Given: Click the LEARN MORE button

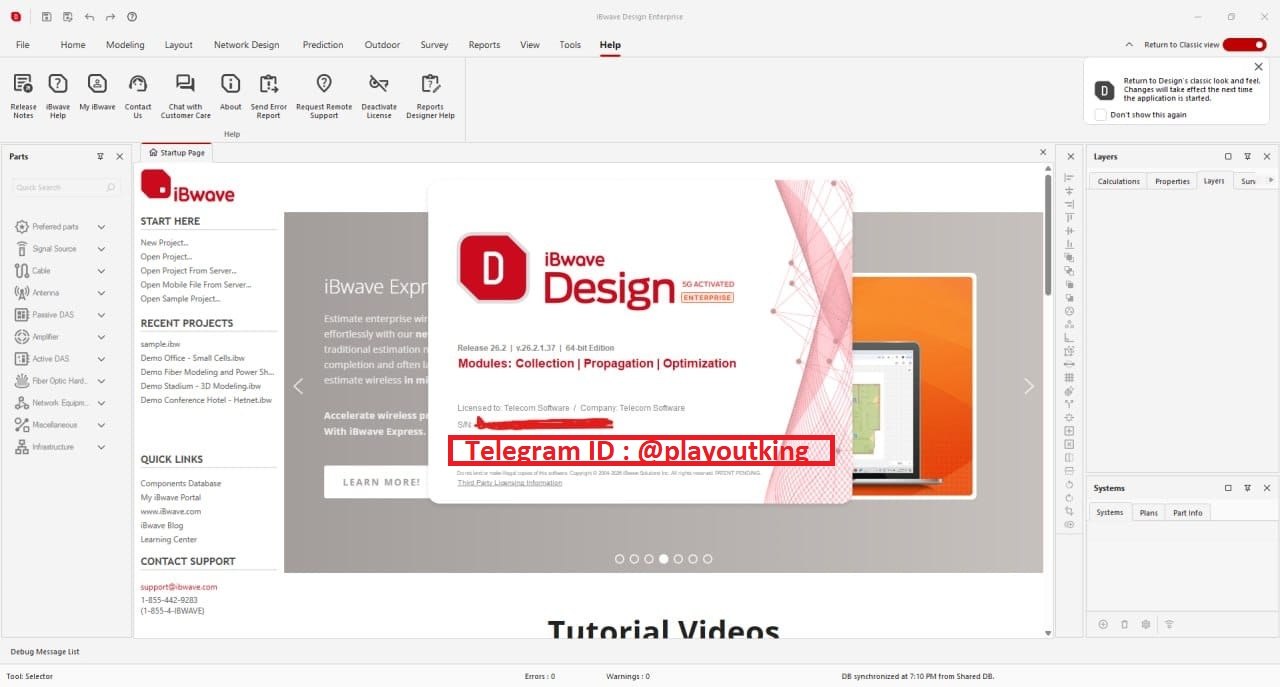Looking at the screenshot, I should click(x=382, y=482).
